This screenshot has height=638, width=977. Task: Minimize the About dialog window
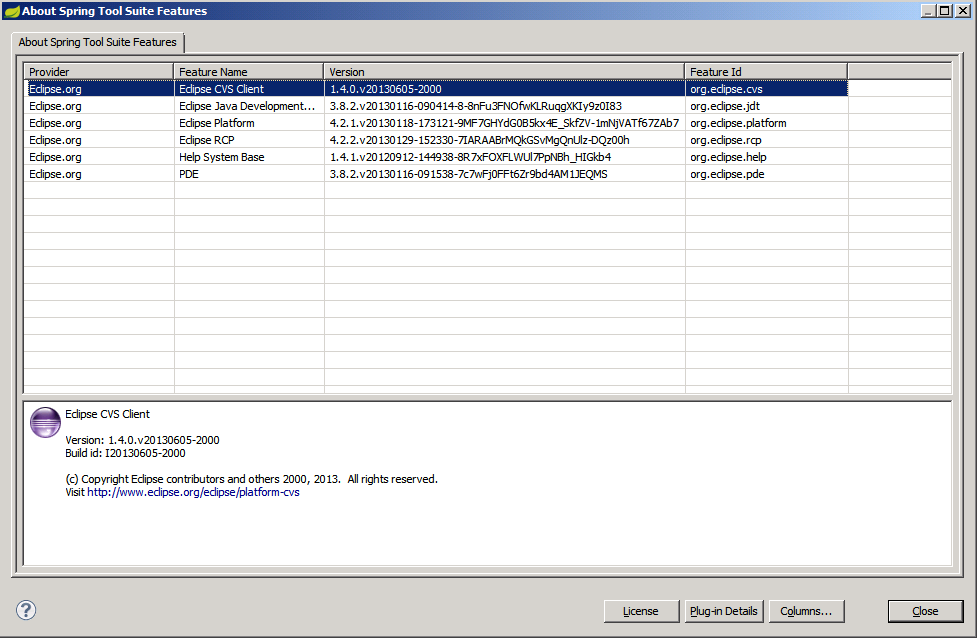point(929,11)
